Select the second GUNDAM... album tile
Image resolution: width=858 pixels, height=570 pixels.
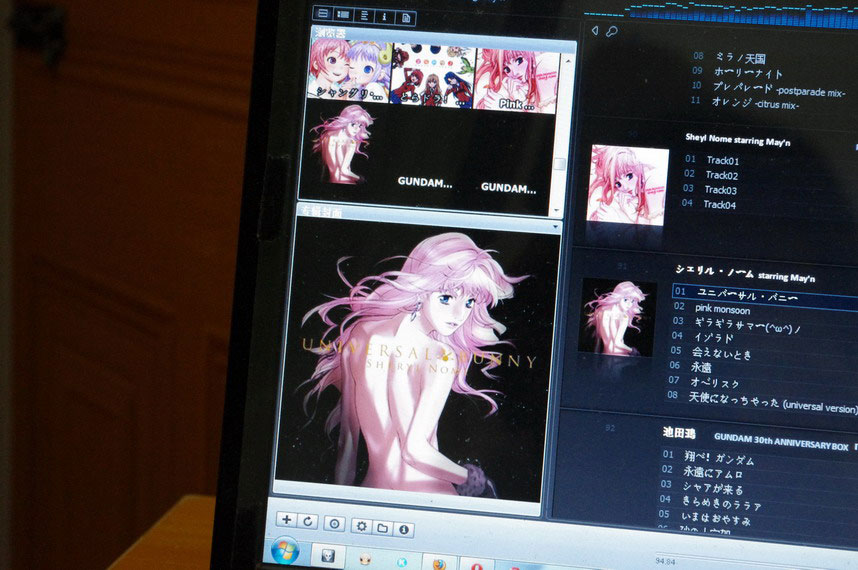508,188
